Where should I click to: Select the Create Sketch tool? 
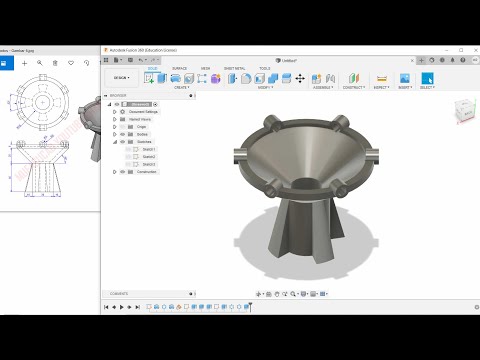click(149, 78)
